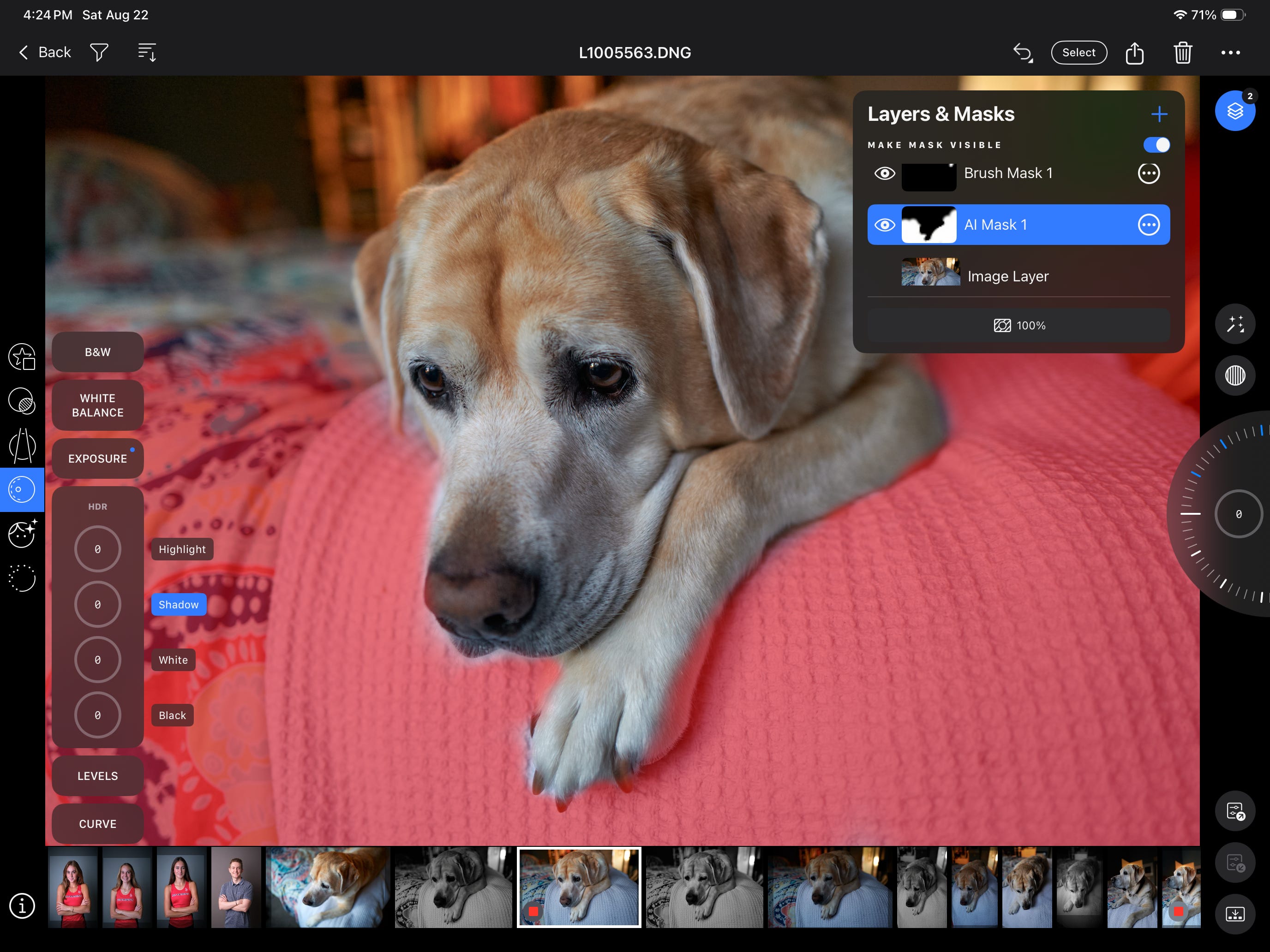This screenshot has width=1270, height=952.
Task: Open the selected white-bordered dog thumbnail
Action: (x=579, y=887)
